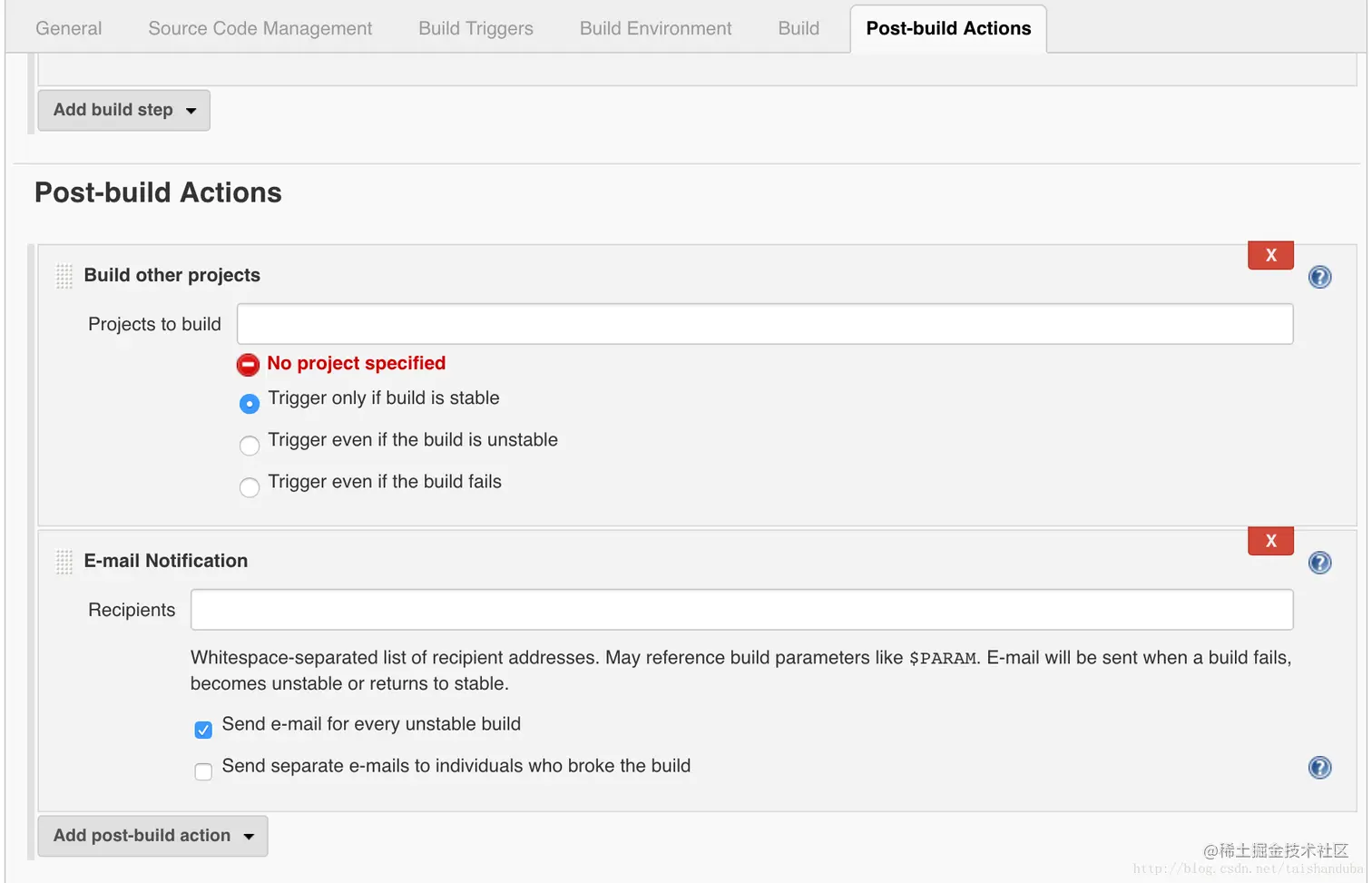Select Trigger even if the build is unstable
Screen dimensions: 1372x883
(250, 445)
